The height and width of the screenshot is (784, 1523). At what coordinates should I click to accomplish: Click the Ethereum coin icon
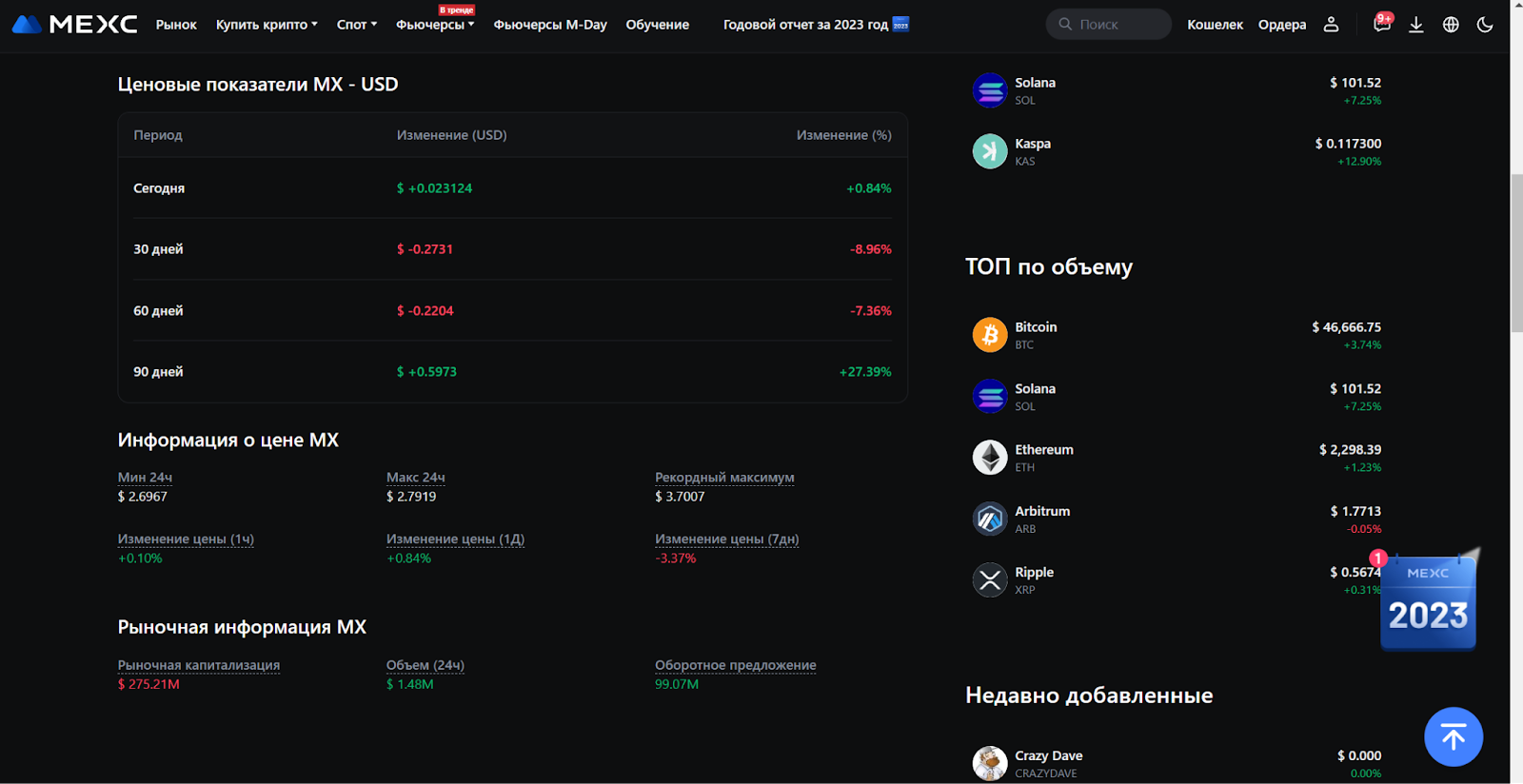point(990,458)
